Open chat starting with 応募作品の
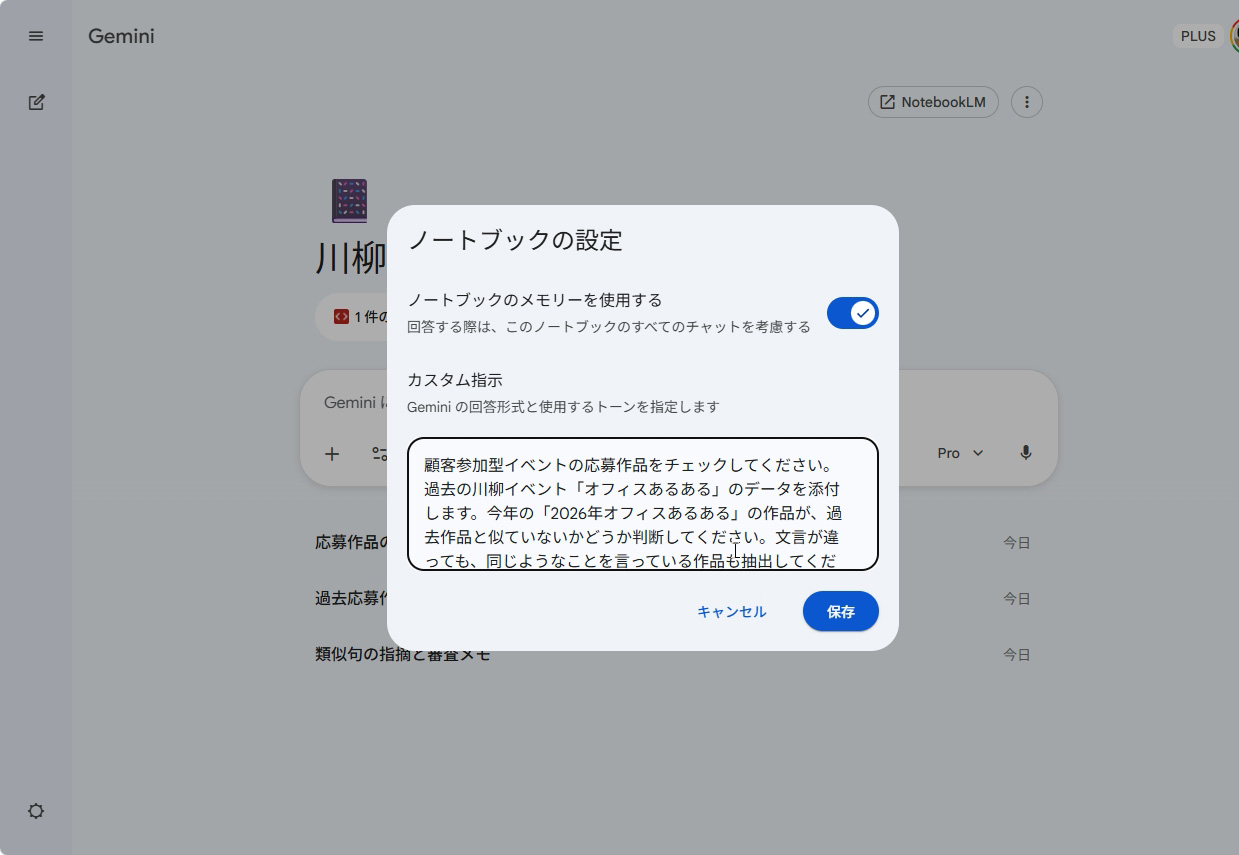The image size is (1239, 855). tap(351, 542)
